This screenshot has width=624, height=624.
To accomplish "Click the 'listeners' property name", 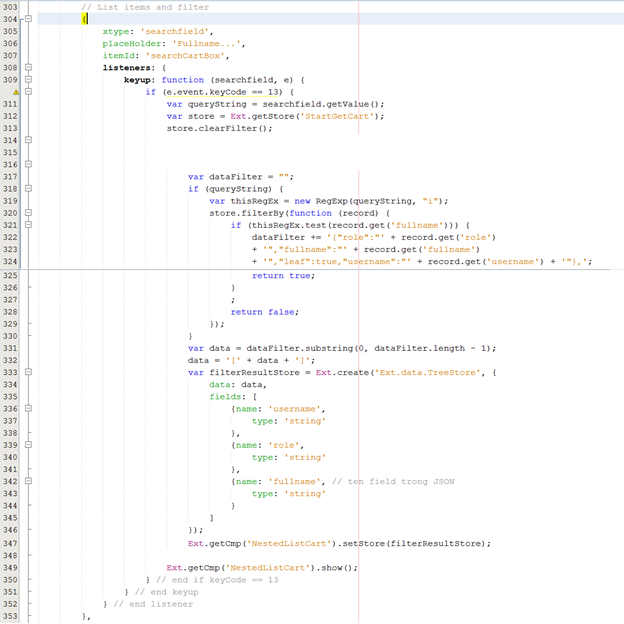I will pos(126,68).
